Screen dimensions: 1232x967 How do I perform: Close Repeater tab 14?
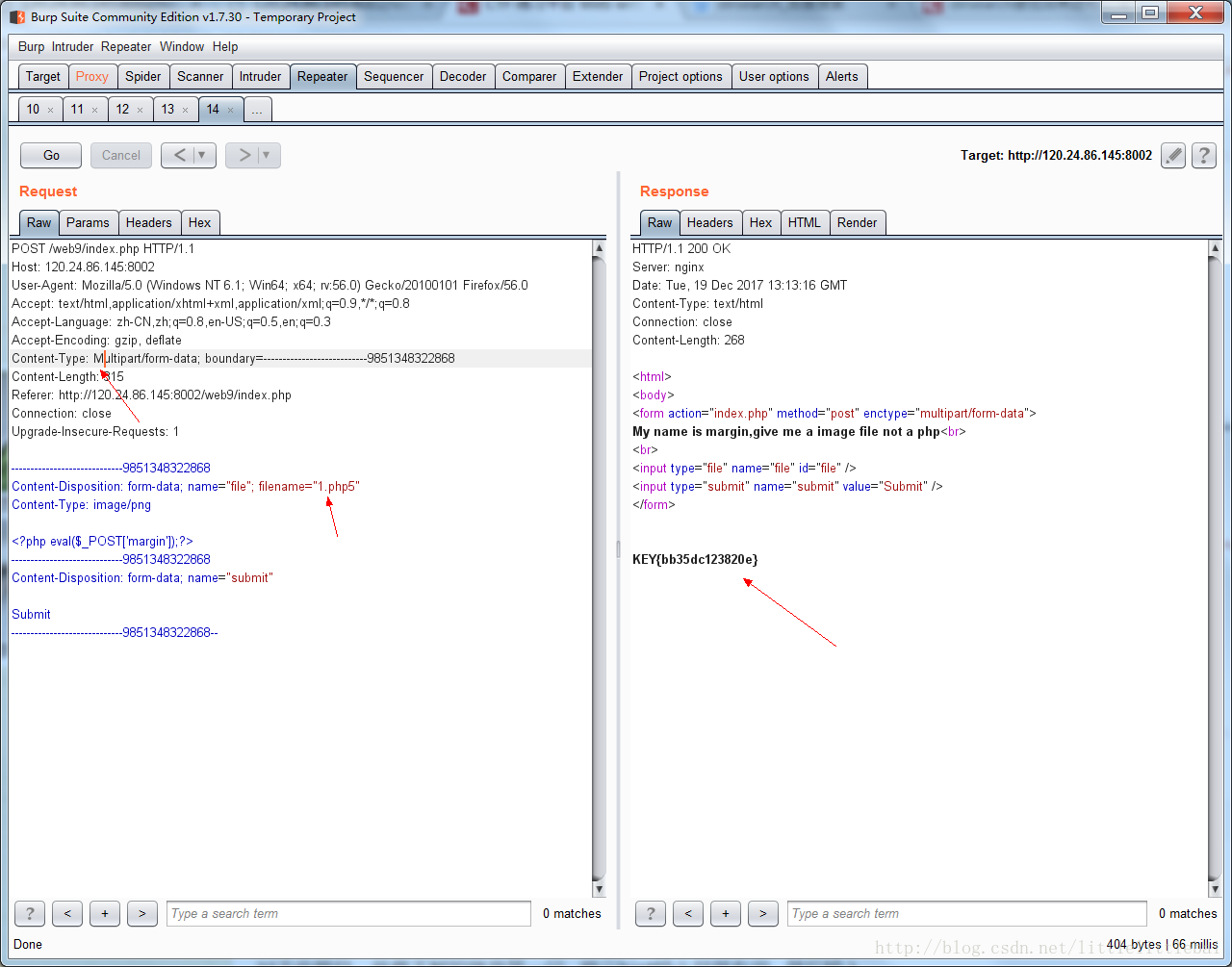coord(230,110)
